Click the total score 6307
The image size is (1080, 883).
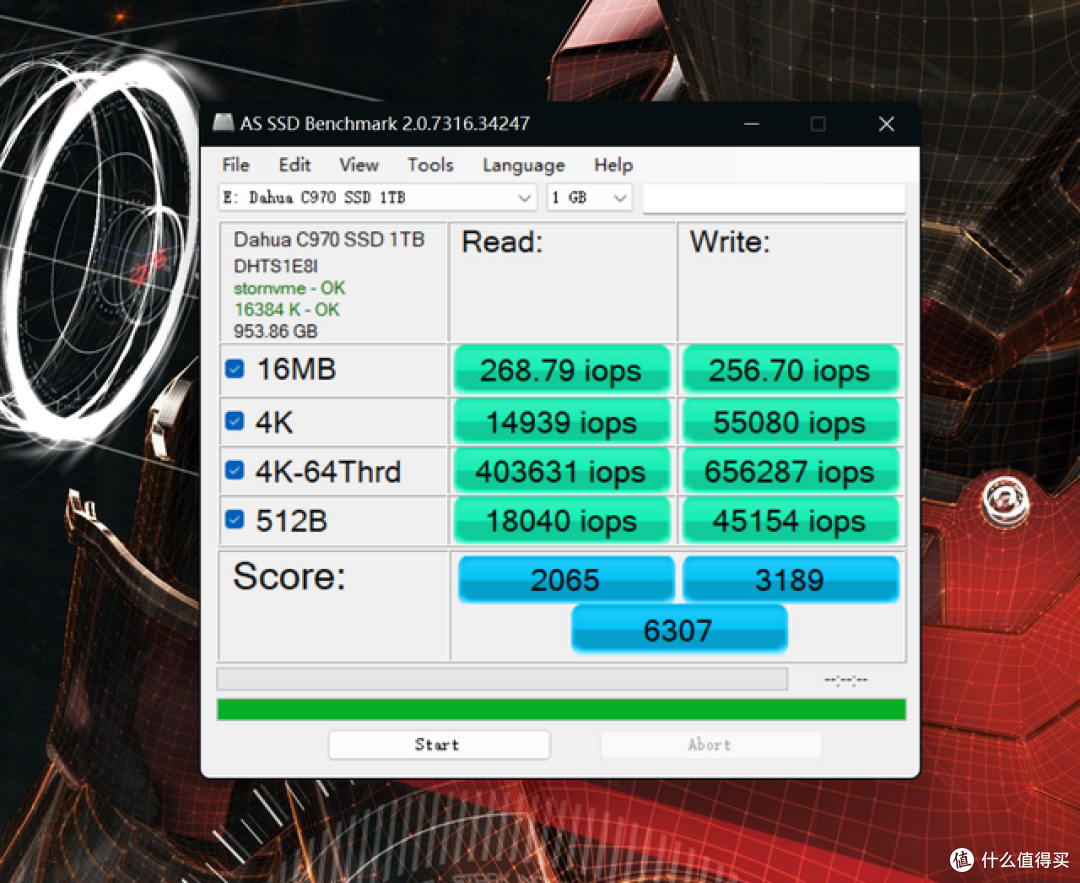[678, 629]
